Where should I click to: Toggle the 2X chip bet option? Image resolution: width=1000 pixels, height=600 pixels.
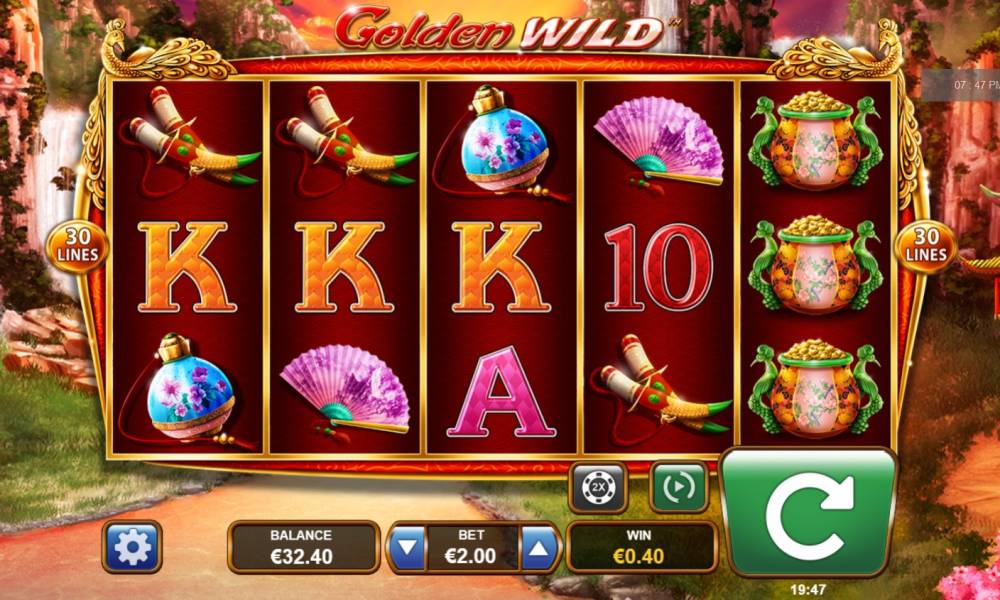coord(598,488)
